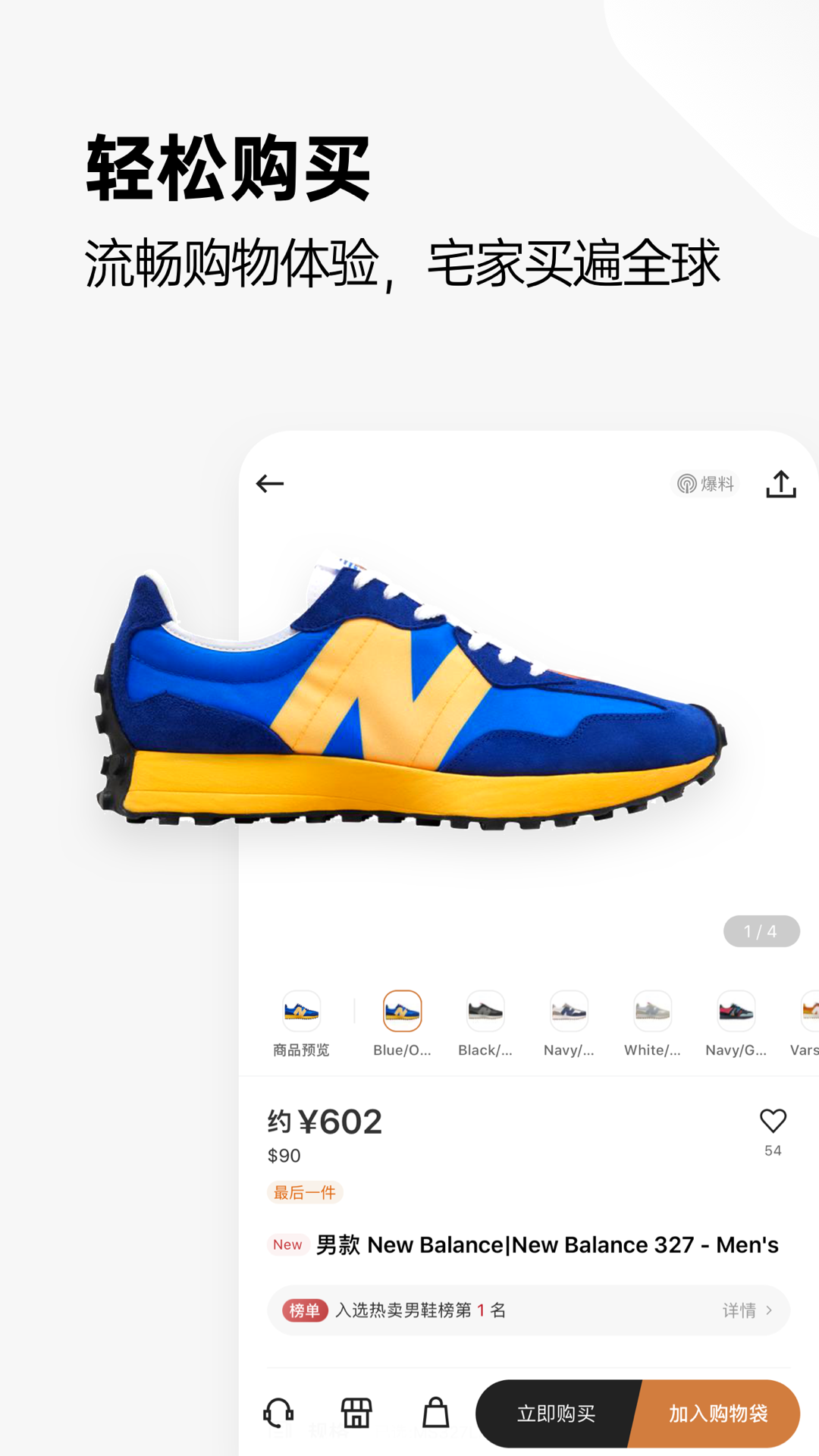Pick the Navy/G... shoe variant
Viewport: 819px width, 1456px height.
(736, 1024)
